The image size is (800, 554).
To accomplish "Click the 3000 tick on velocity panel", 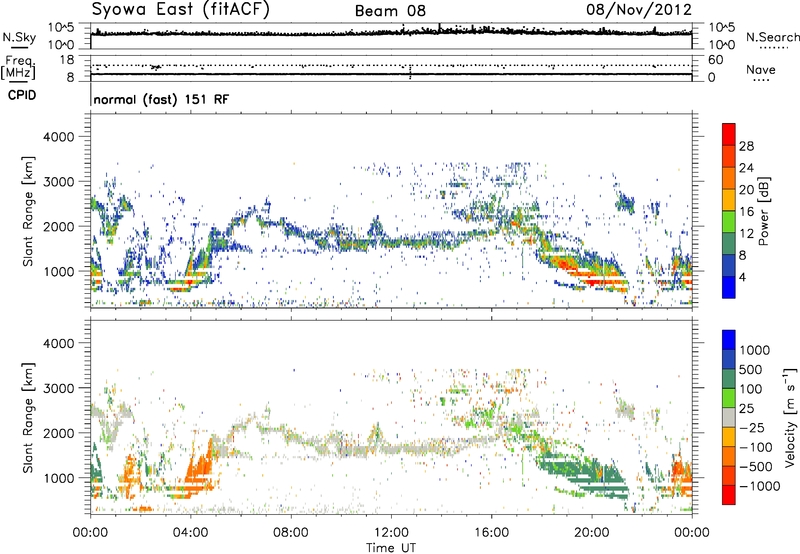I will pos(58,388).
